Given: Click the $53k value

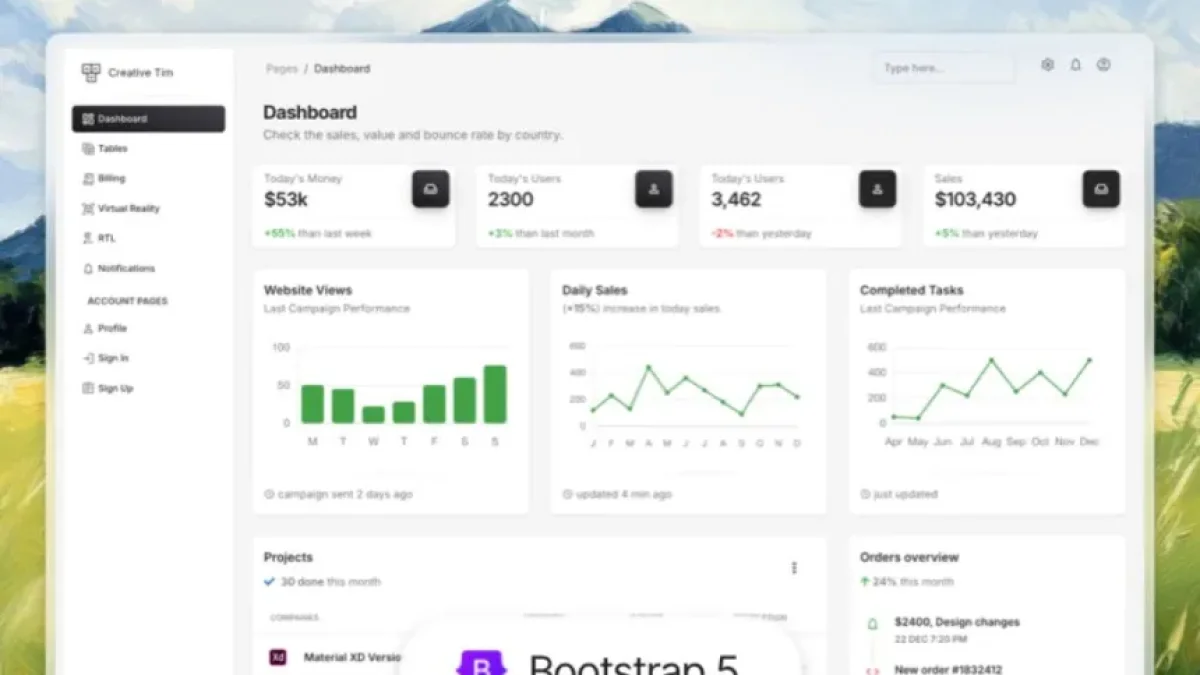Looking at the screenshot, I should tap(286, 200).
